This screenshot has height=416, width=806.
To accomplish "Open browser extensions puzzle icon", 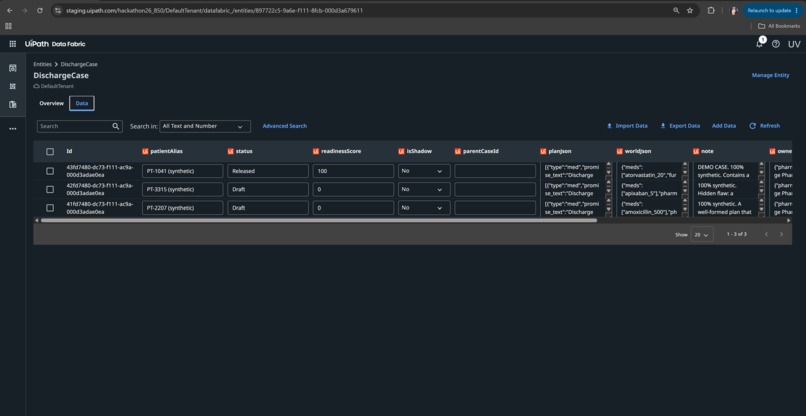I will click(711, 10).
